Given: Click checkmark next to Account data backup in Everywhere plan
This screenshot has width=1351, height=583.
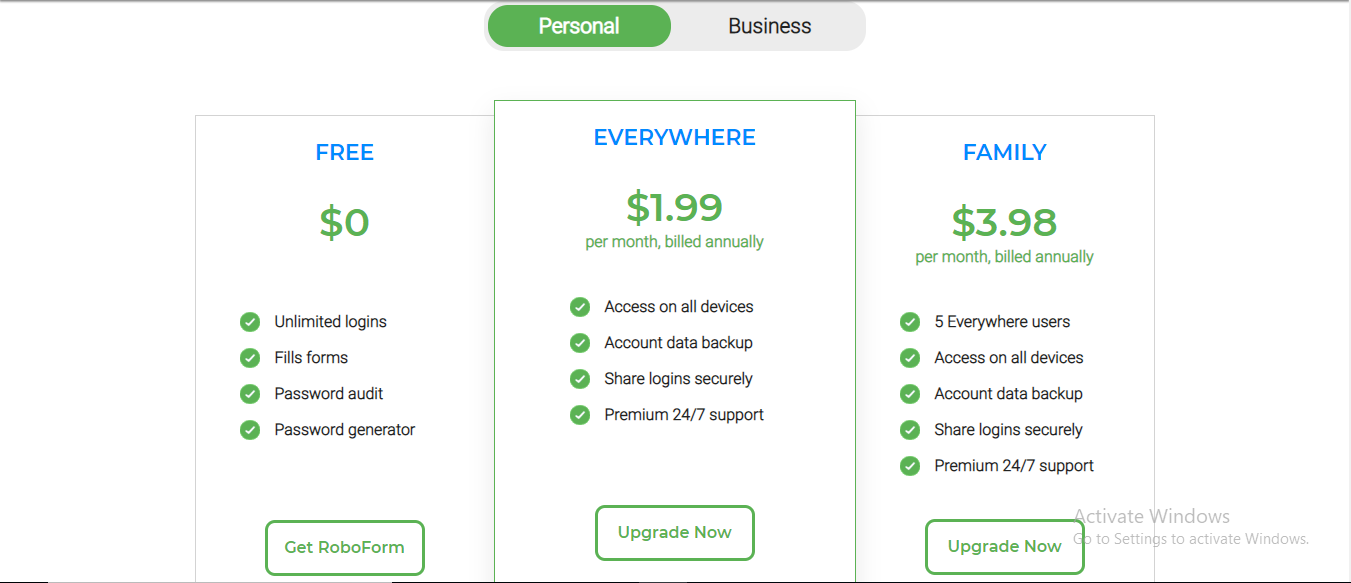Looking at the screenshot, I should tap(580, 343).
